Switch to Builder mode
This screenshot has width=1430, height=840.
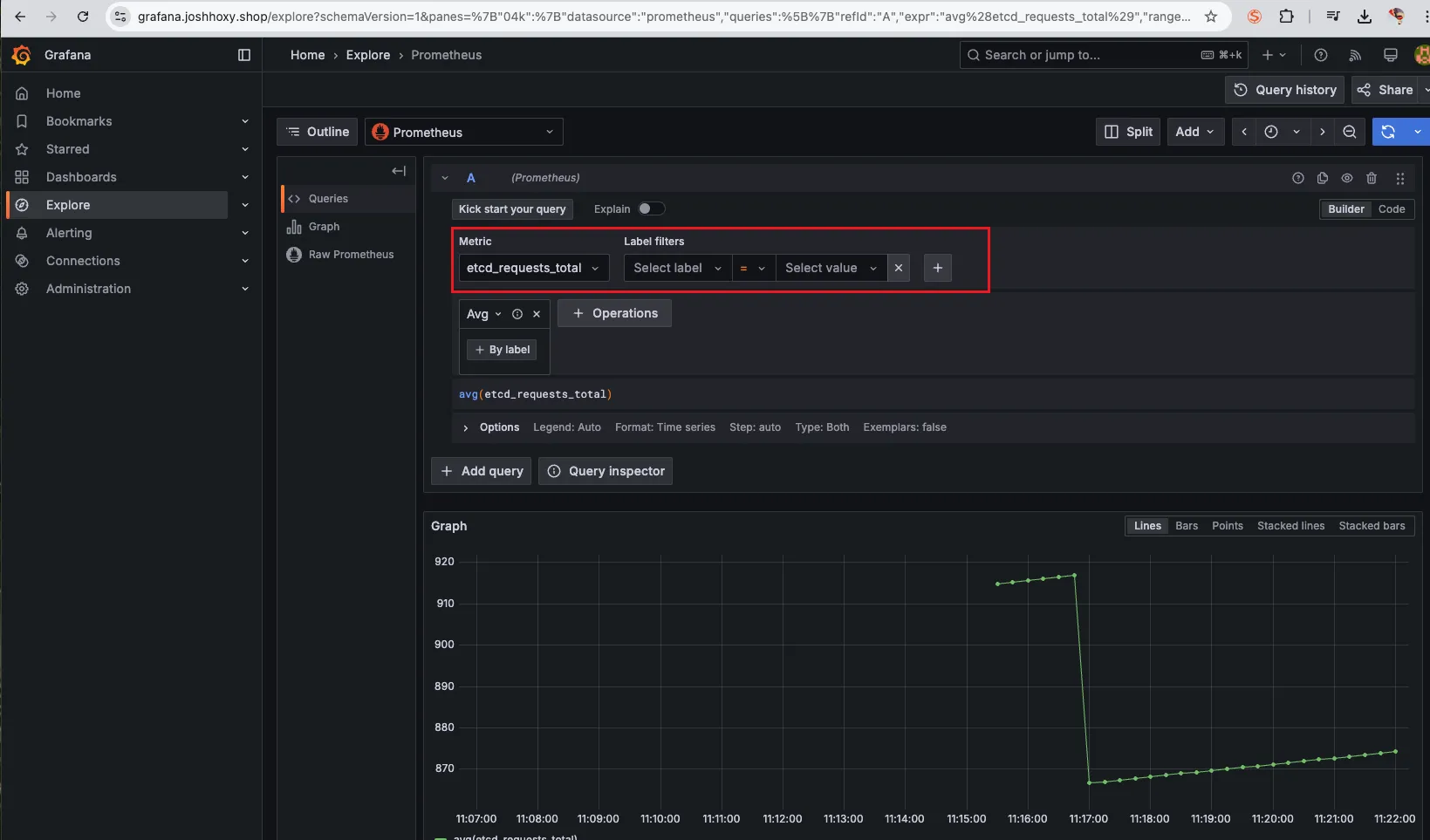point(1346,209)
